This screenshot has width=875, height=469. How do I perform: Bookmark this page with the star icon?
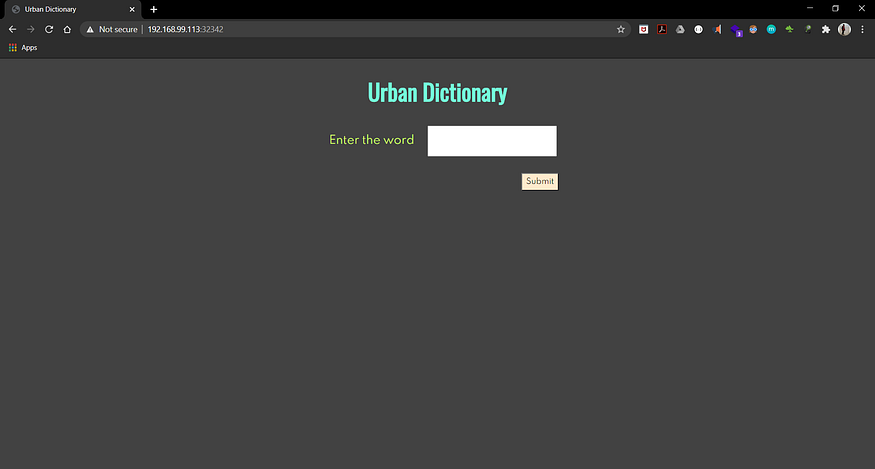pyautogui.click(x=621, y=30)
